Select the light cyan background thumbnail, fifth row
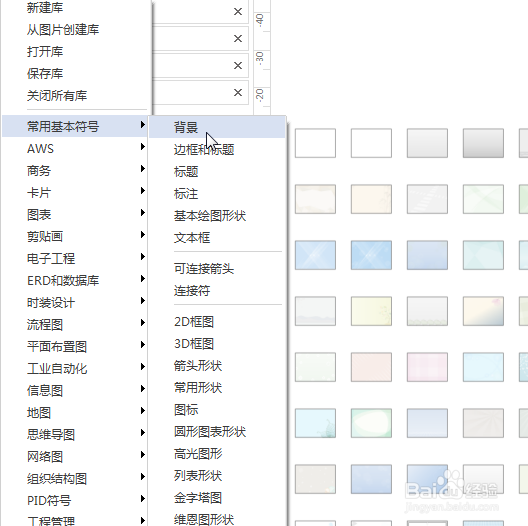The width and height of the screenshot is (528, 526). click(483, 367)
